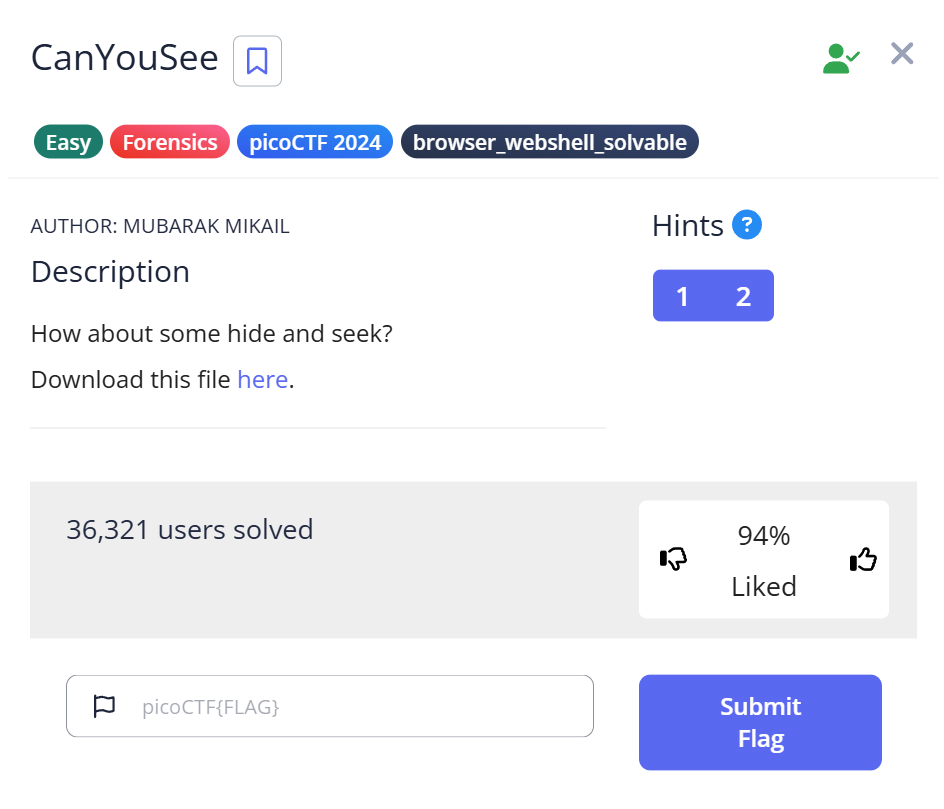The image size is (944, 809).
Task: Click the thumbs down dislike icon
Action: pyautogui.click(x=674, y=560)
